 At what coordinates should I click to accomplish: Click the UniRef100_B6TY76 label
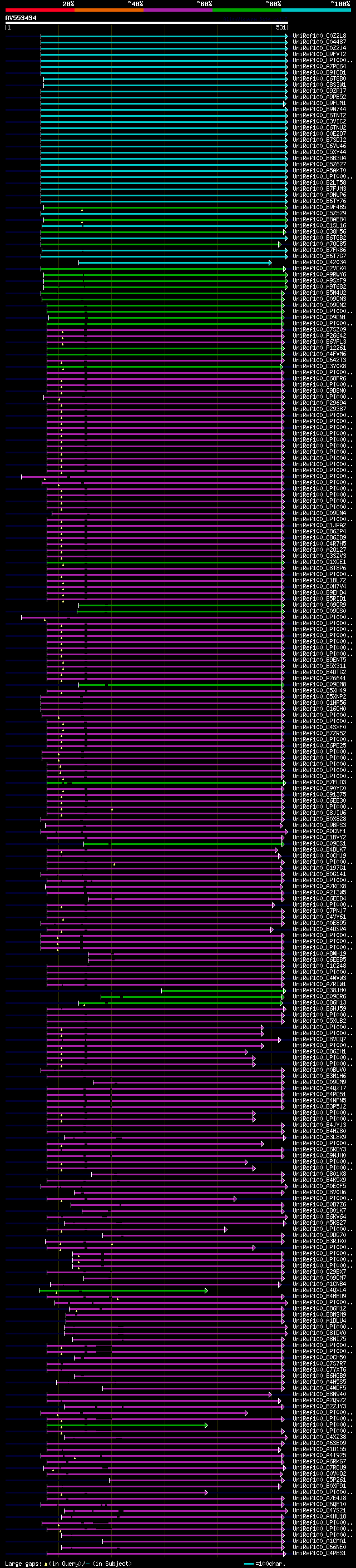click(319, 201)
